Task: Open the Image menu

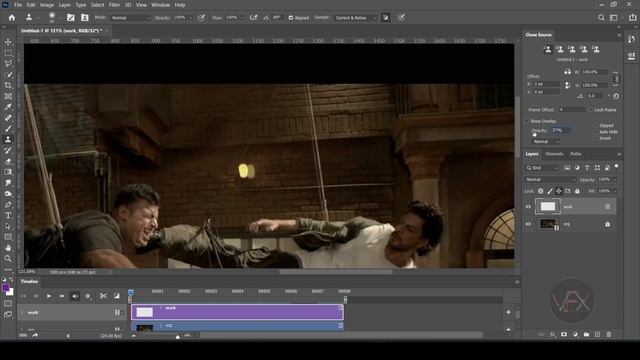Action: [x=47, y=5]
